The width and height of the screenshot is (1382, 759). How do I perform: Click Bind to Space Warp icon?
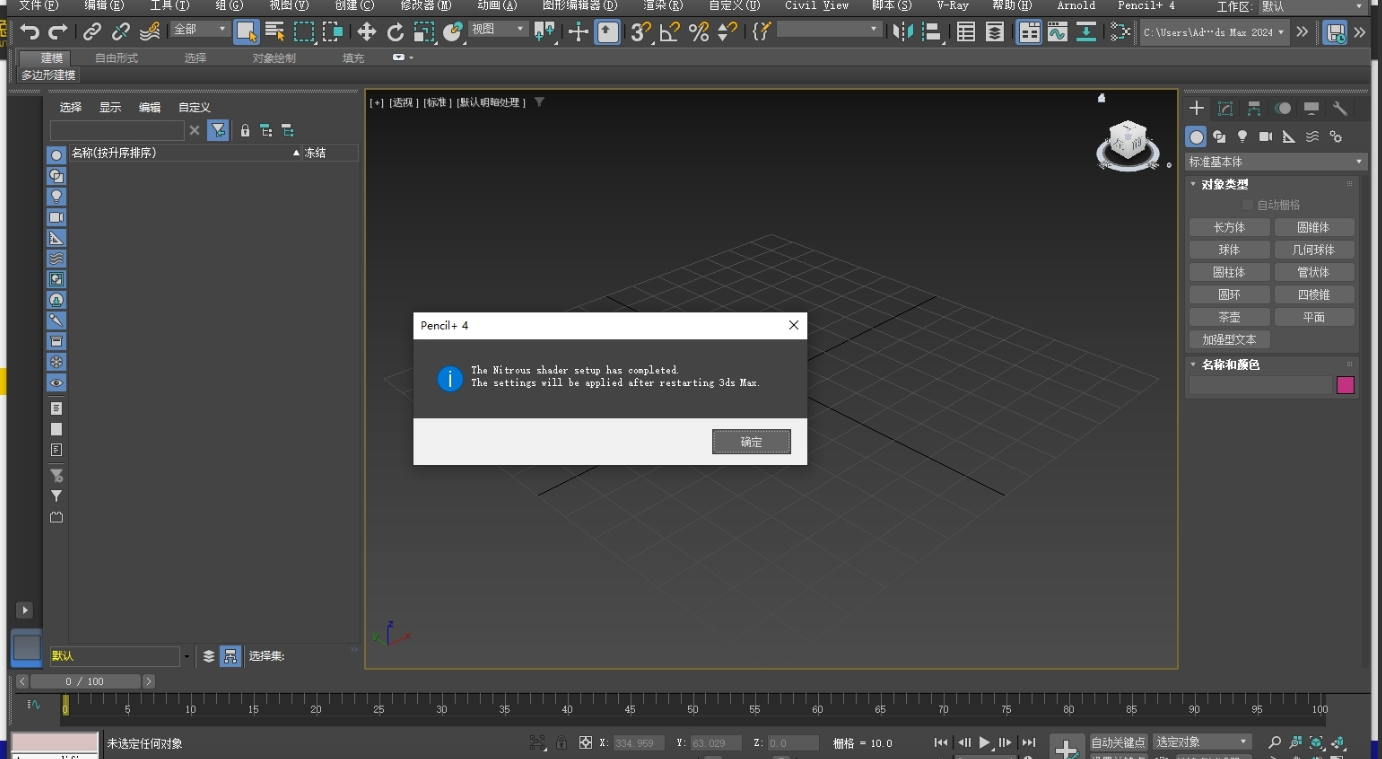(150, 32)
